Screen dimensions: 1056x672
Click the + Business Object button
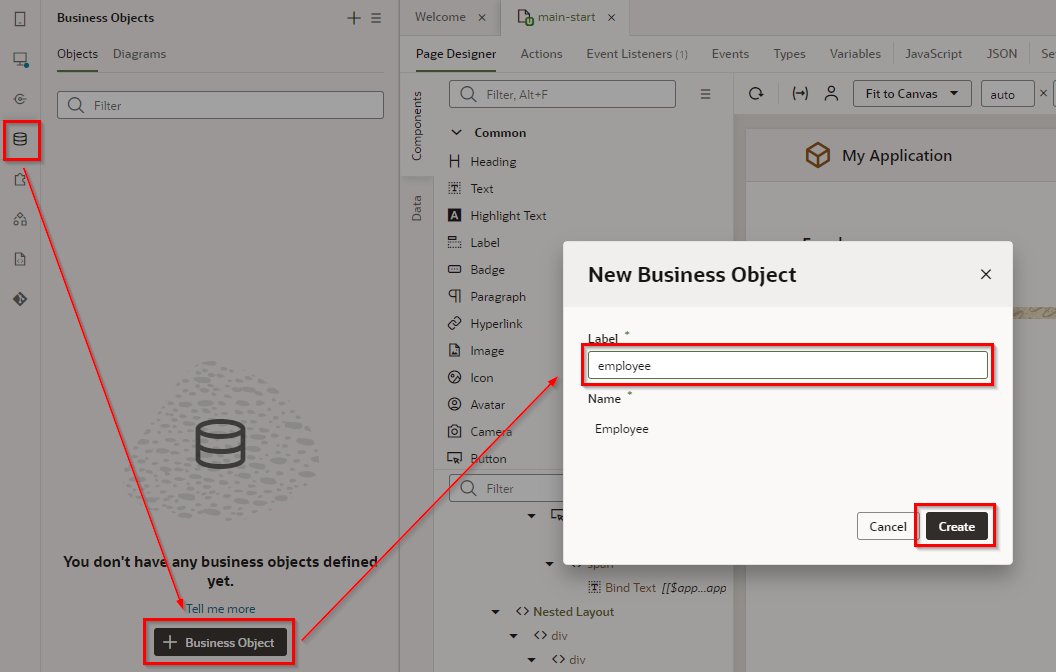click(x=220, y=643)
